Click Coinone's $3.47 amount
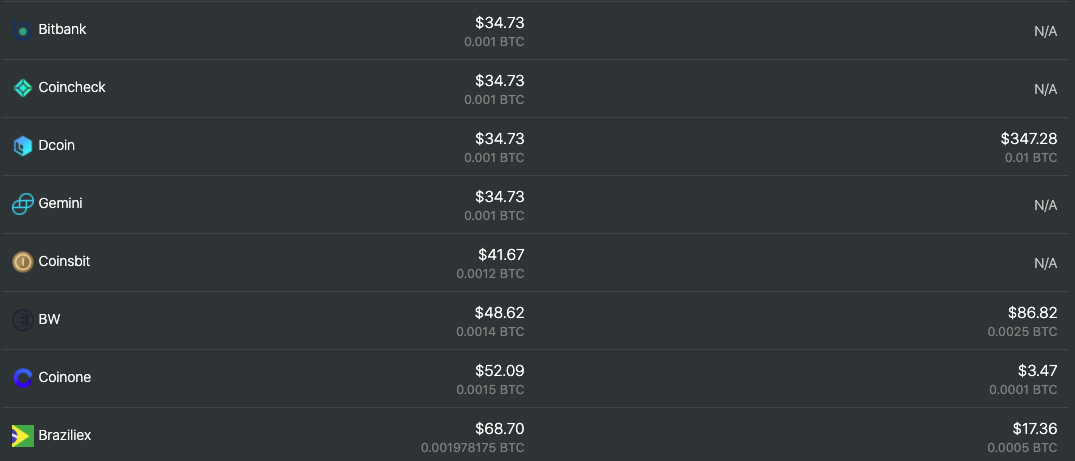 pyautogui.click(x=1036, y=371)
